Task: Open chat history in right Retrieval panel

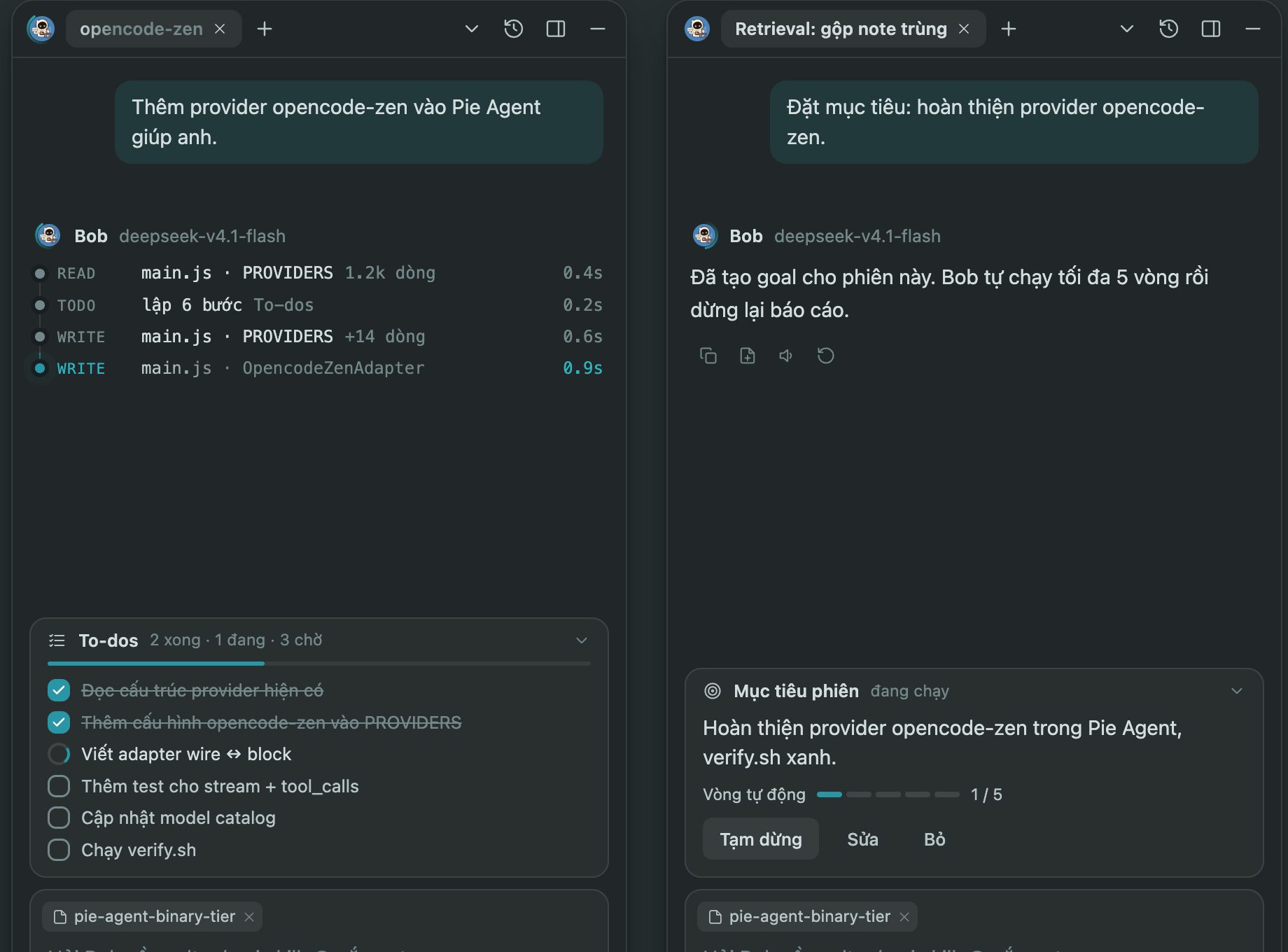Action: coord(1169,29)
